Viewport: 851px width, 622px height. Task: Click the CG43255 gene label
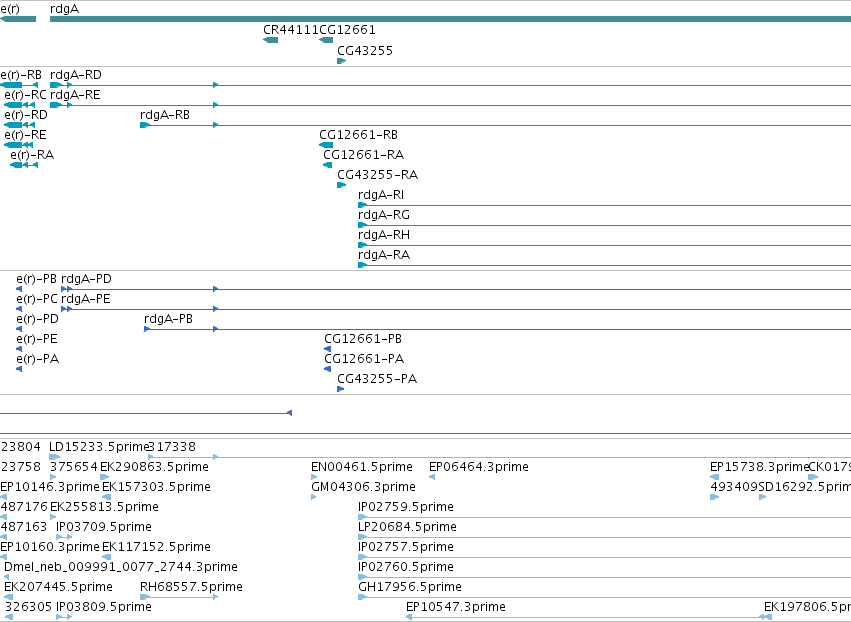365,50
